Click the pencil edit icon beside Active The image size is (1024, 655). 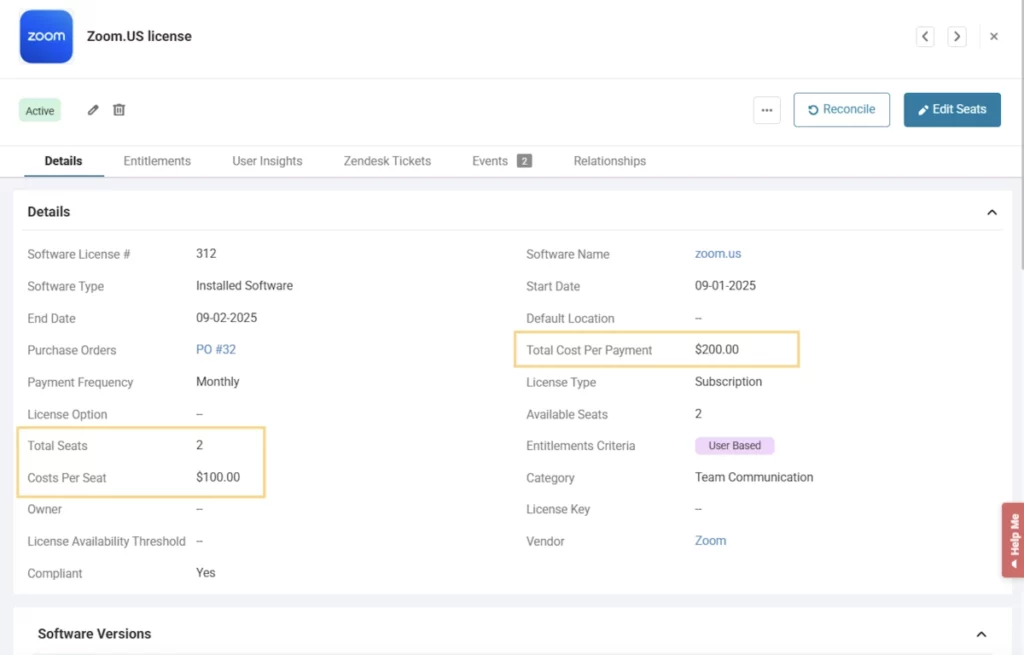pos(93,110)
